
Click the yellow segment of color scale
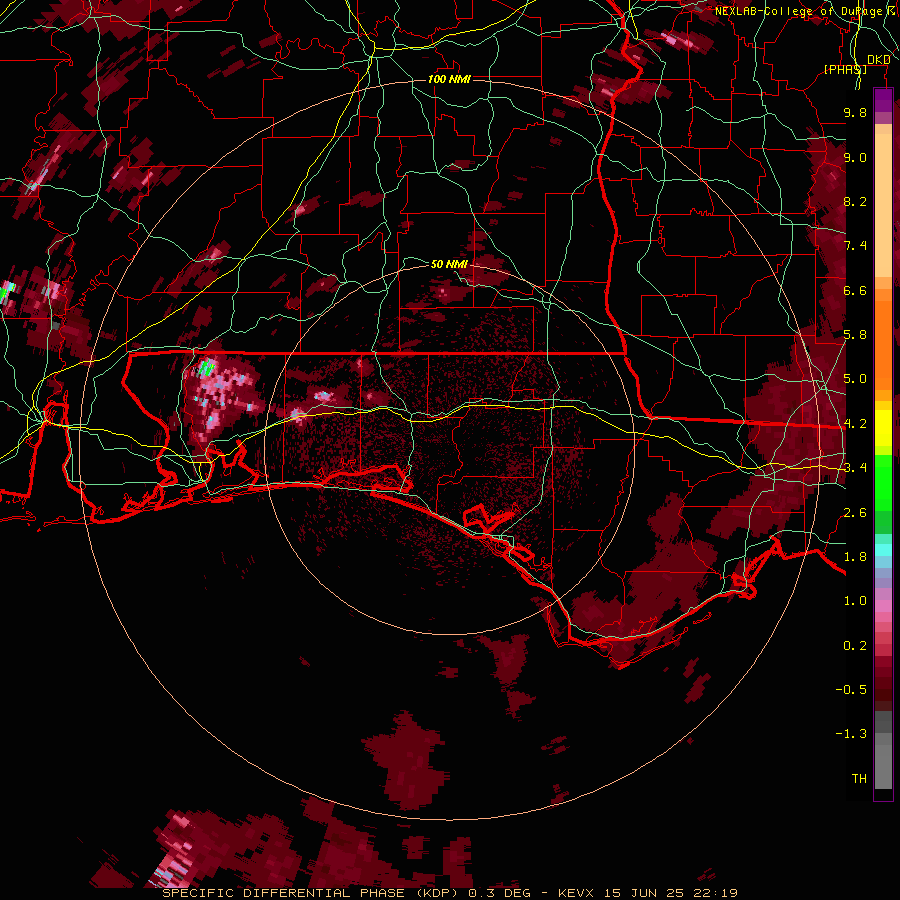(883, 428)
